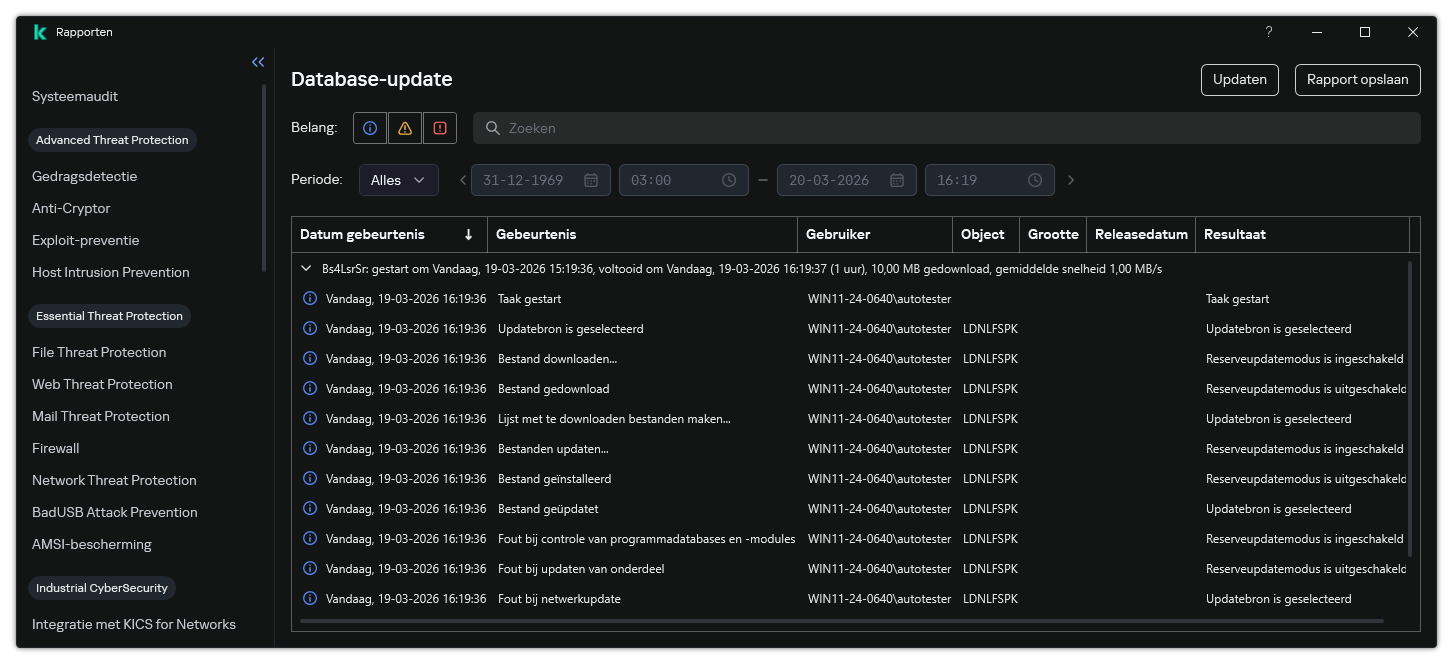Screen dimensions: 1453x664
Task: Select Firewall in the sidebar
Action: click(x=56, y=448)
